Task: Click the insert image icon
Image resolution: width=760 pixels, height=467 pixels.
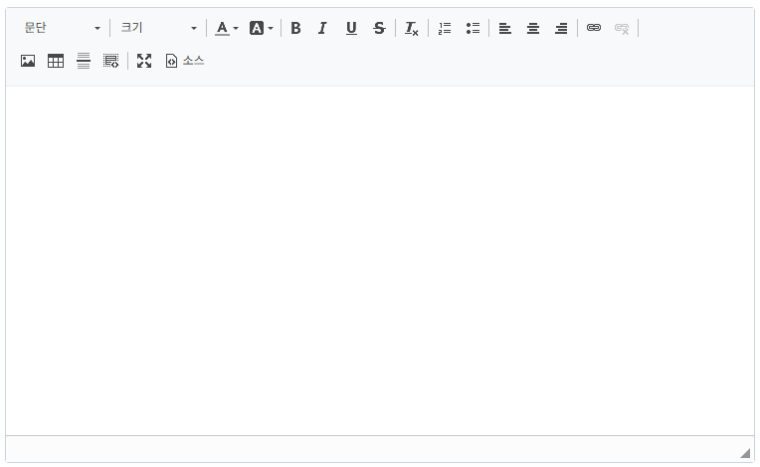Action: click(x=28, y=61)
